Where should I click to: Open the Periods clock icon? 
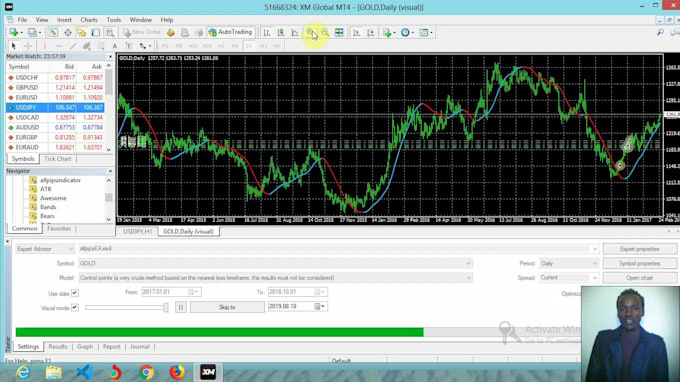pyautogui.click(x=406, y=33)
